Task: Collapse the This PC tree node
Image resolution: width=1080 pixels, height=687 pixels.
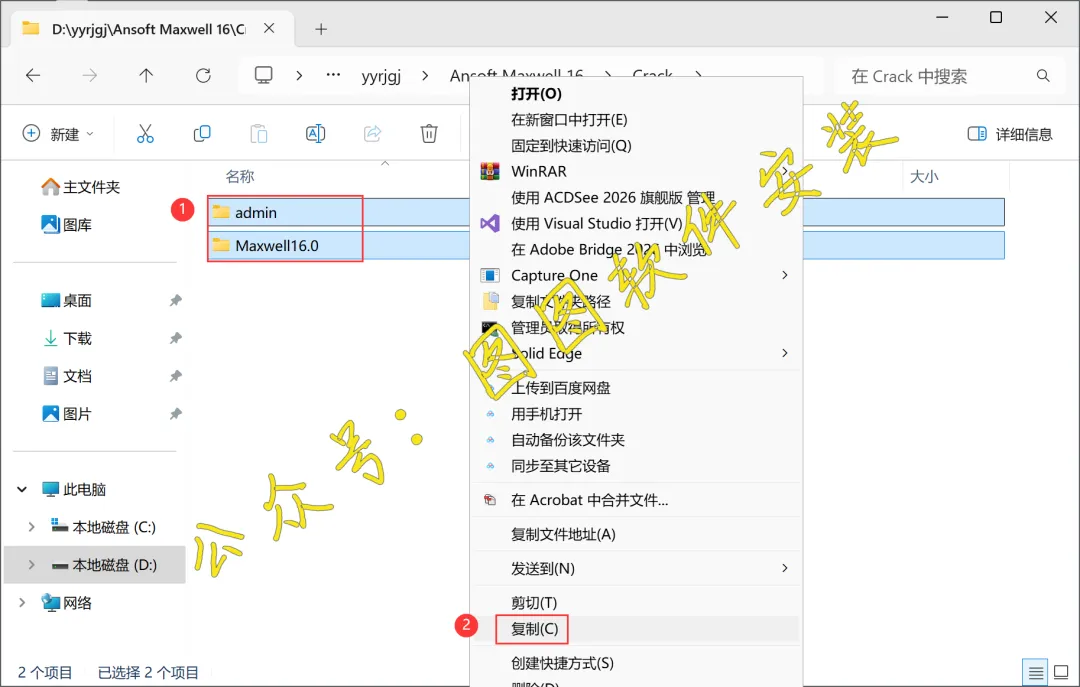Action: 22,489
